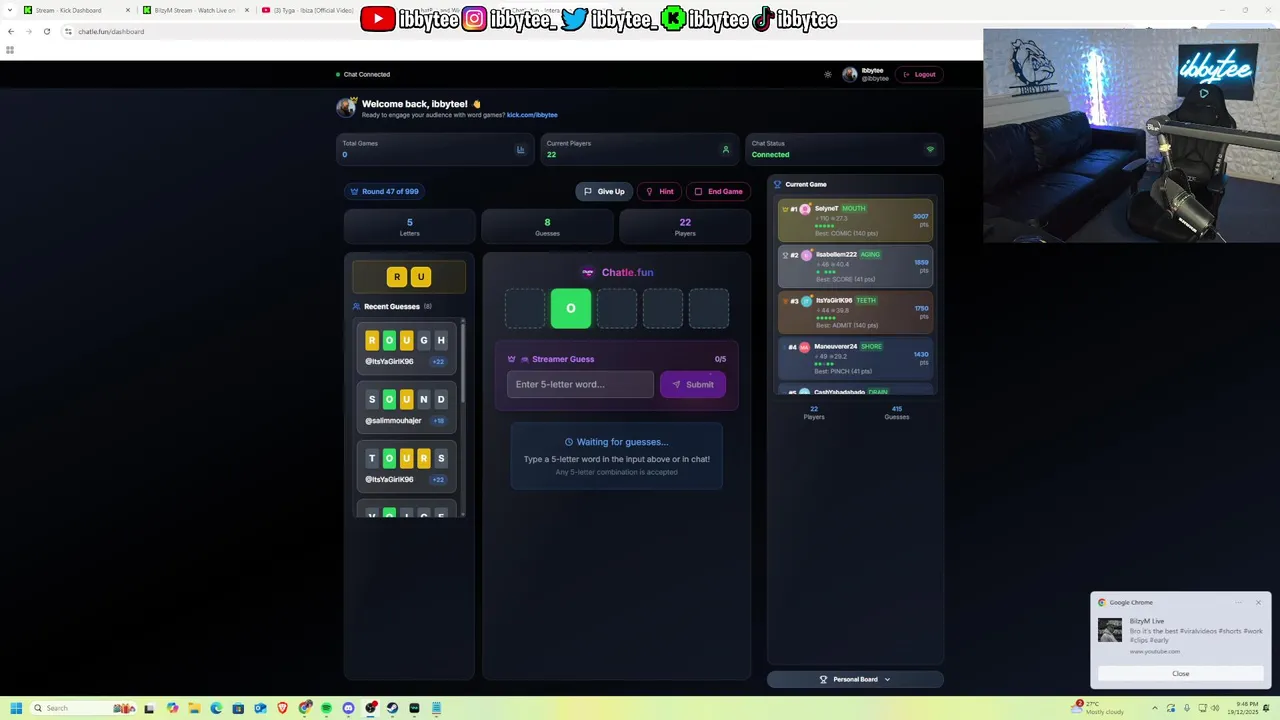Click the yellow U hint tile
Image resolution: width=1280 pixels, height=720 pixels.
[x=421, y=277]
